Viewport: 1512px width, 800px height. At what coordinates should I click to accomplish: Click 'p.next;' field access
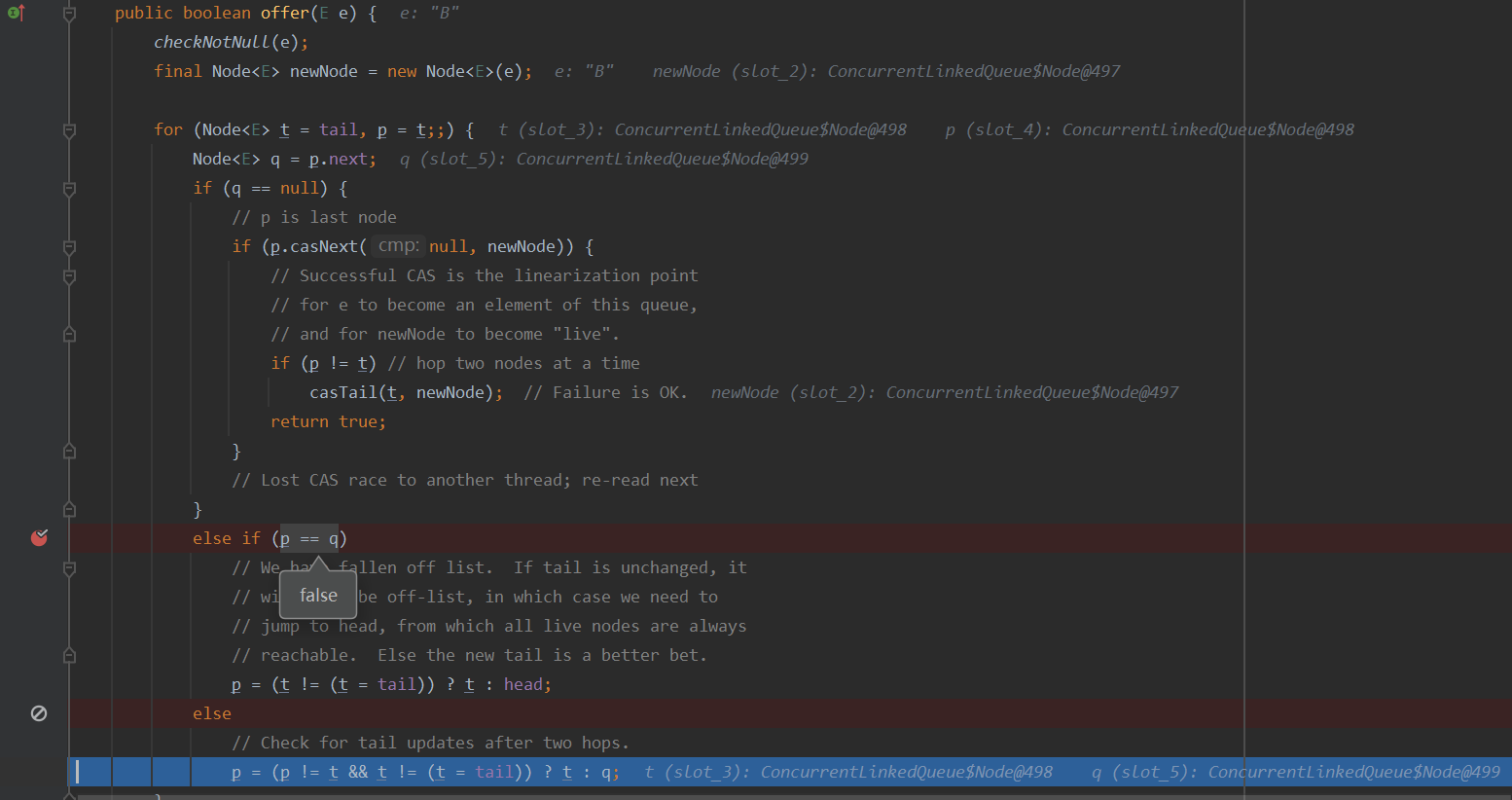click(342, 159)
